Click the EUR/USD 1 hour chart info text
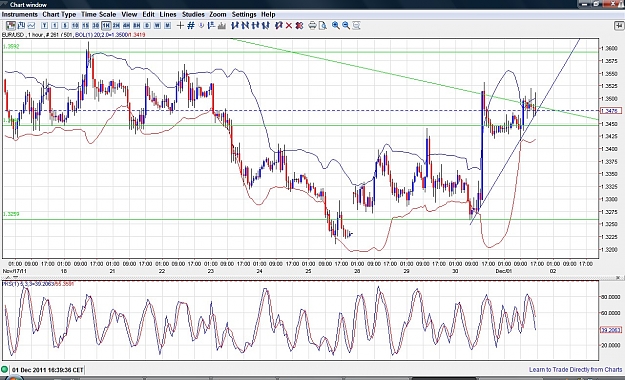This screenshot has width=625, height=380. point(73,35)
